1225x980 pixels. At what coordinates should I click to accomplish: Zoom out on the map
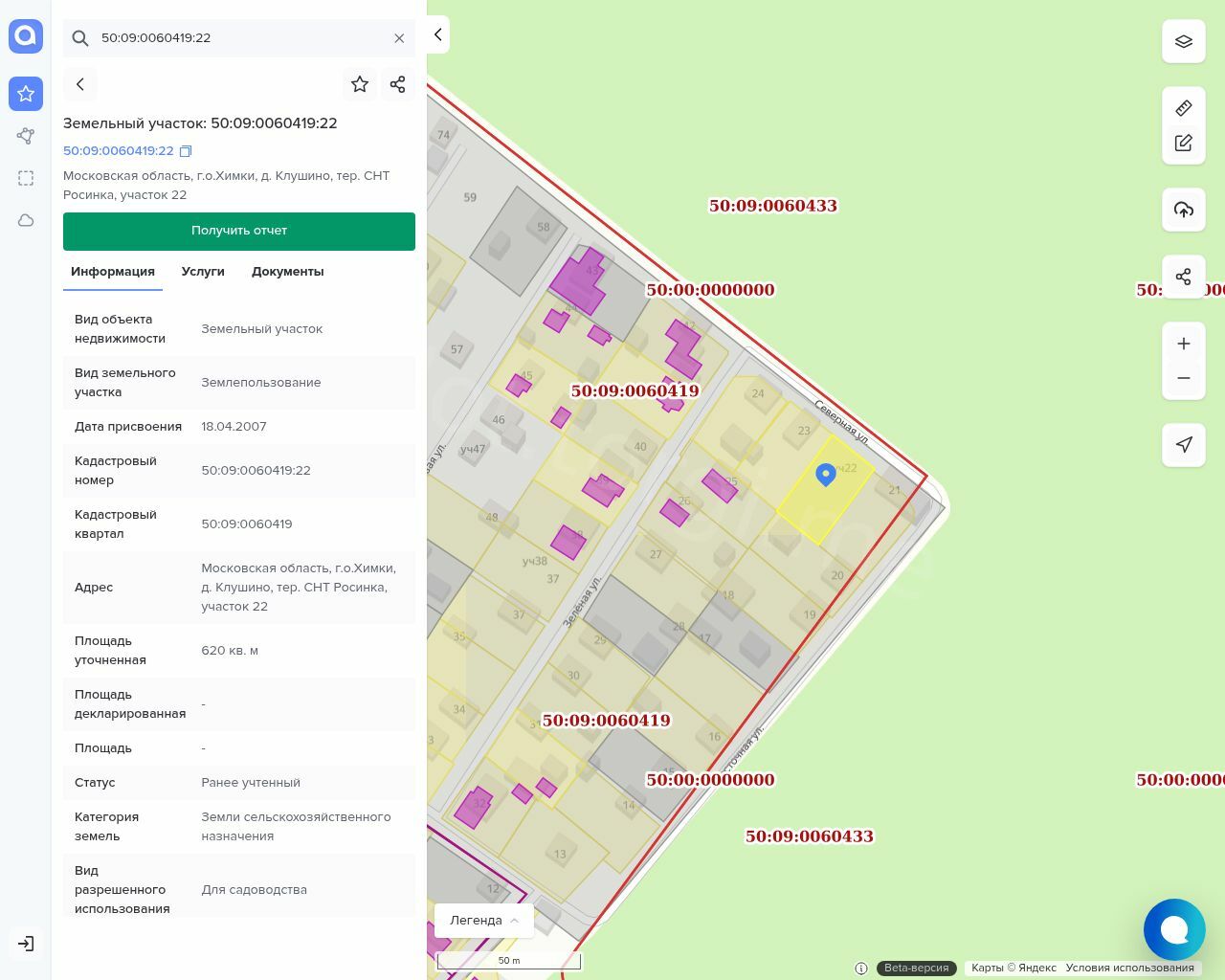coord(1184,378)
